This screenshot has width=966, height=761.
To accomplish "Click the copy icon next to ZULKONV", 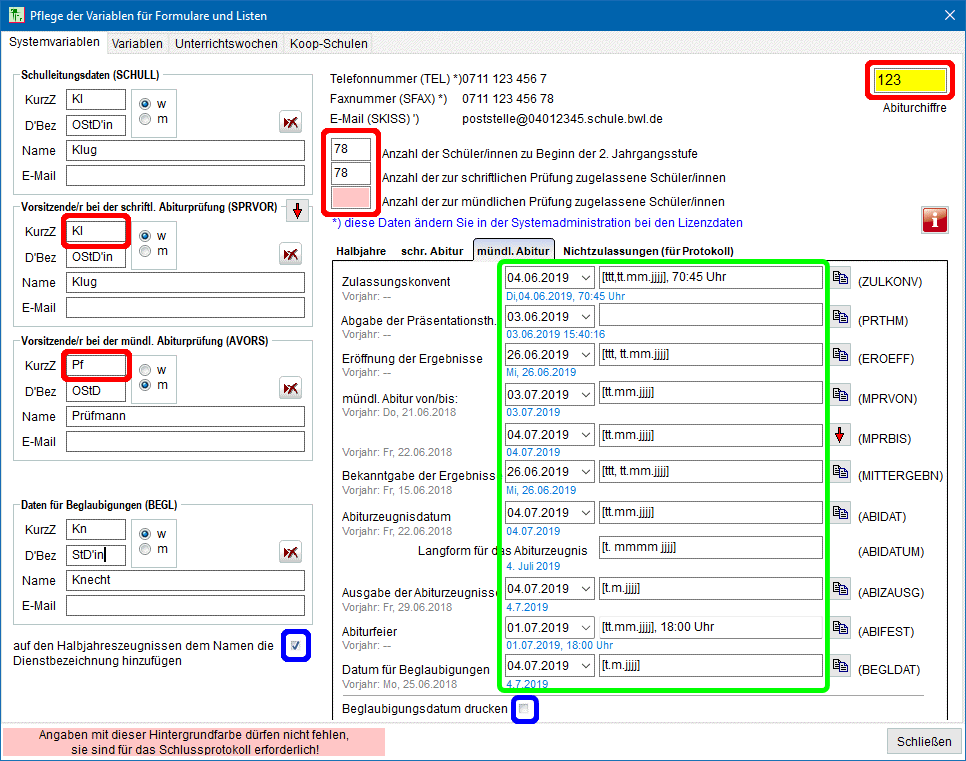I will tap(841, 278).
